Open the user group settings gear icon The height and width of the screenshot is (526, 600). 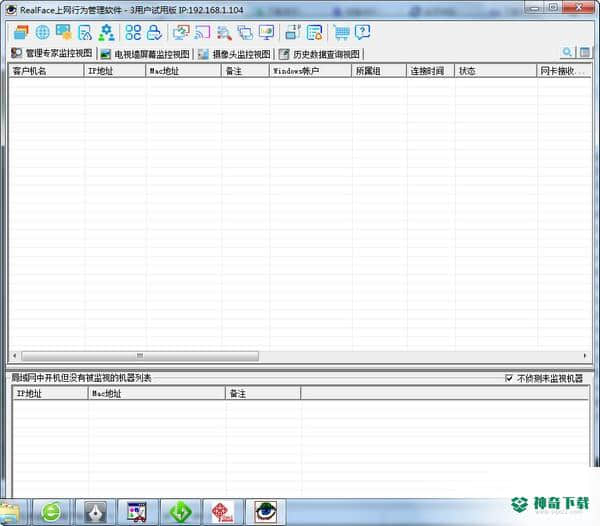[x=106, y=33]
